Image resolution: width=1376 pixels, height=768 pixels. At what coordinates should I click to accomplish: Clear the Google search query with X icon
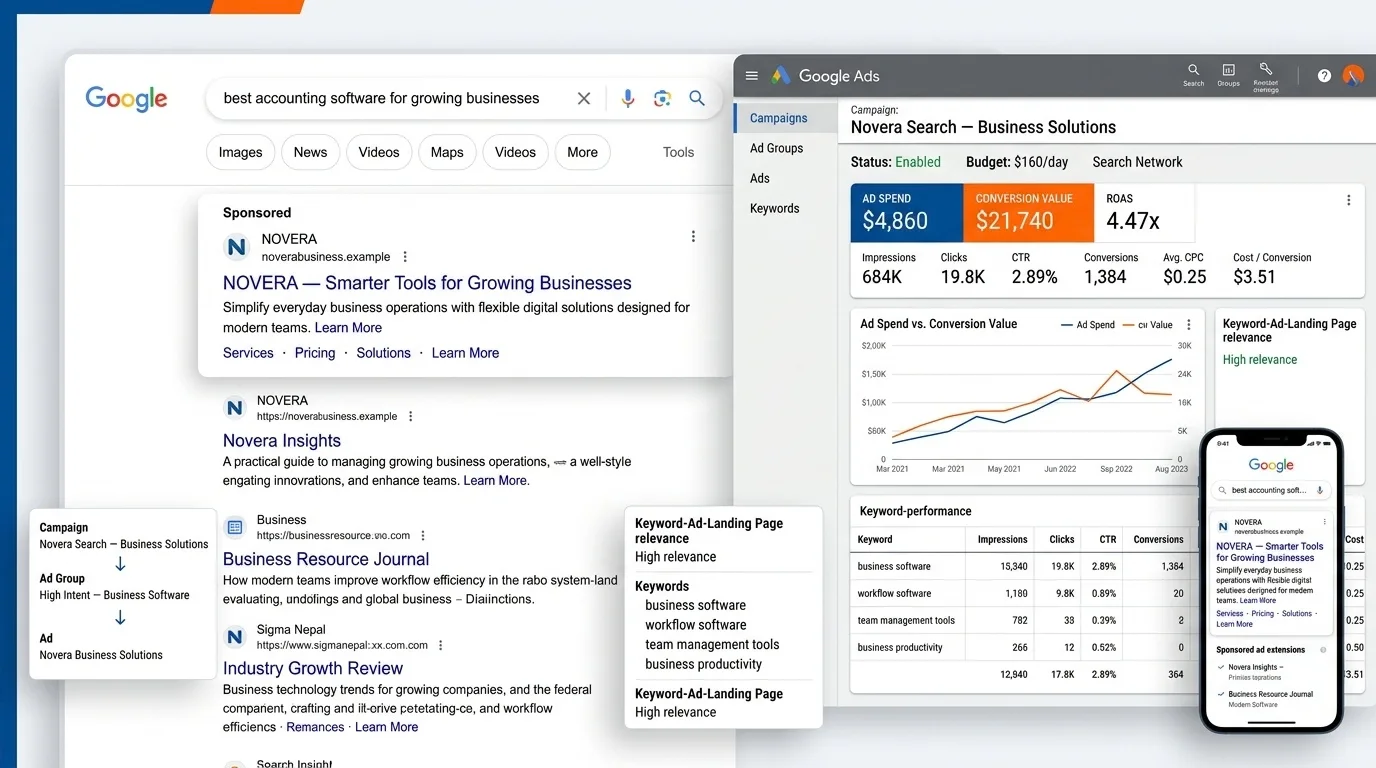coord(584,98)
